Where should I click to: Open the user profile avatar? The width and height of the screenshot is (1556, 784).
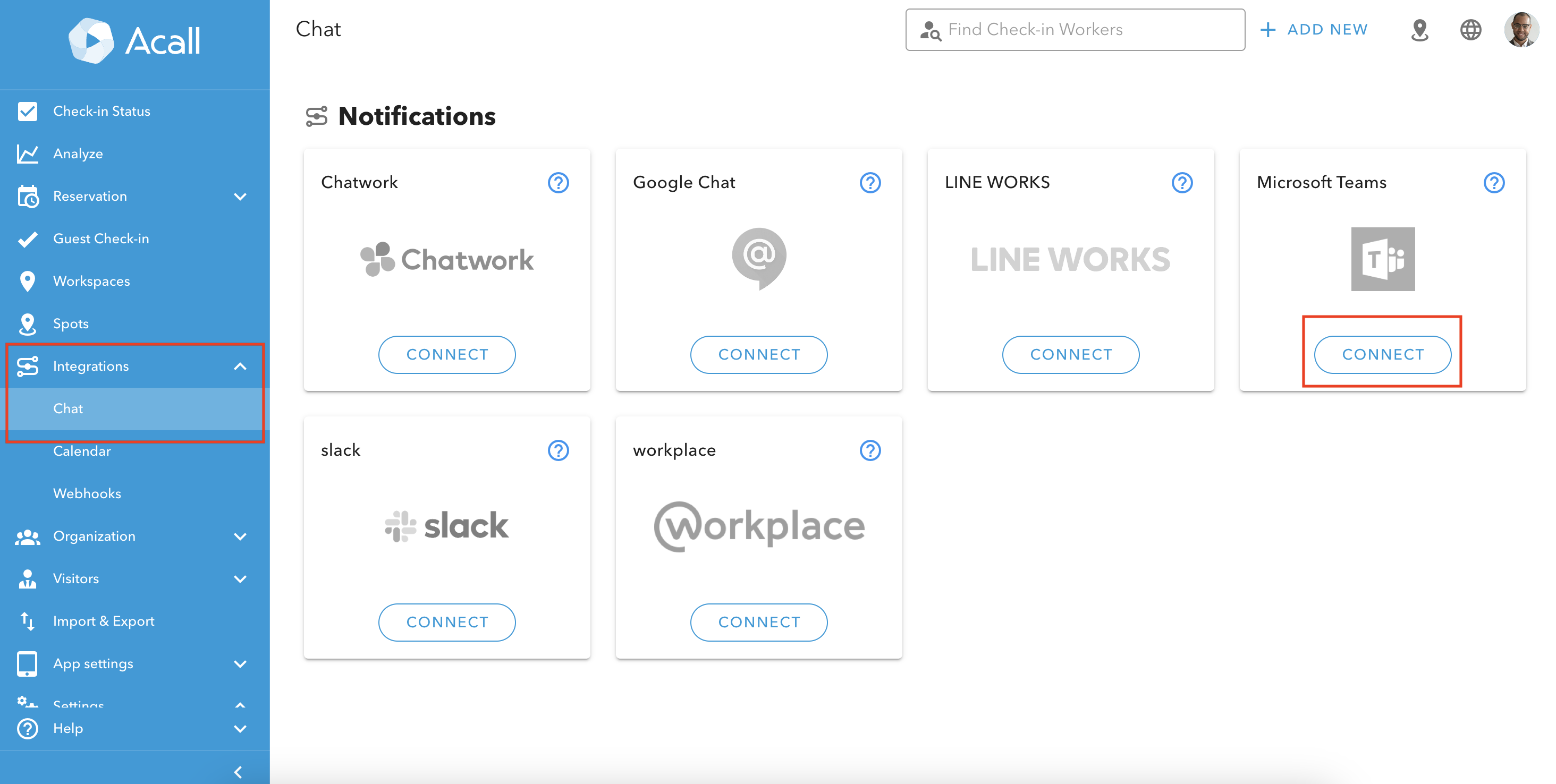tap(1521, 29)
